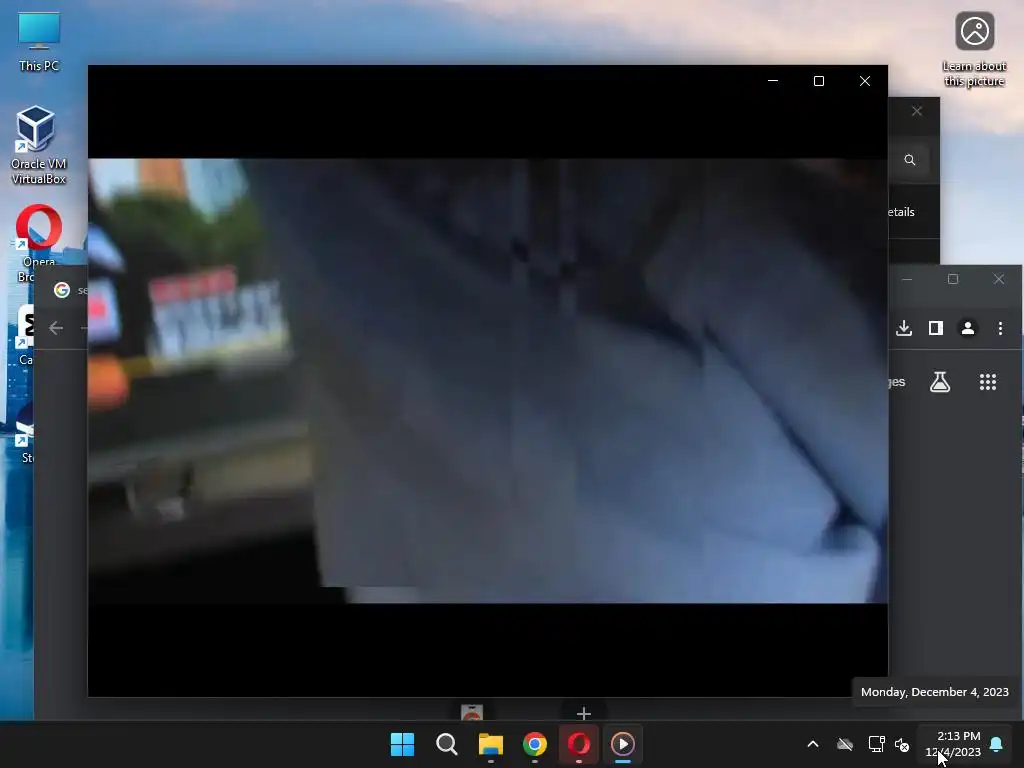Maximize the Chrome window
This screenshot has width=1024, height=768.
pyautogui.click(x=953, y=279)
